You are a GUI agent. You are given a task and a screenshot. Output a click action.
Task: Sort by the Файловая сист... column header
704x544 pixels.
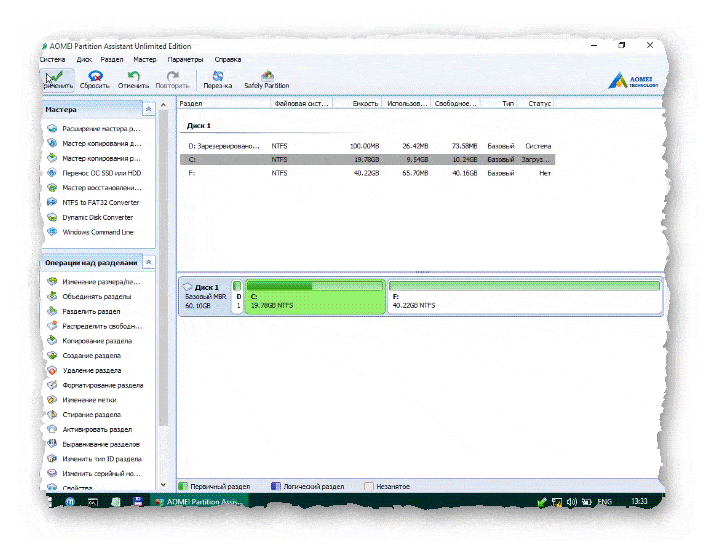(302, 104)
